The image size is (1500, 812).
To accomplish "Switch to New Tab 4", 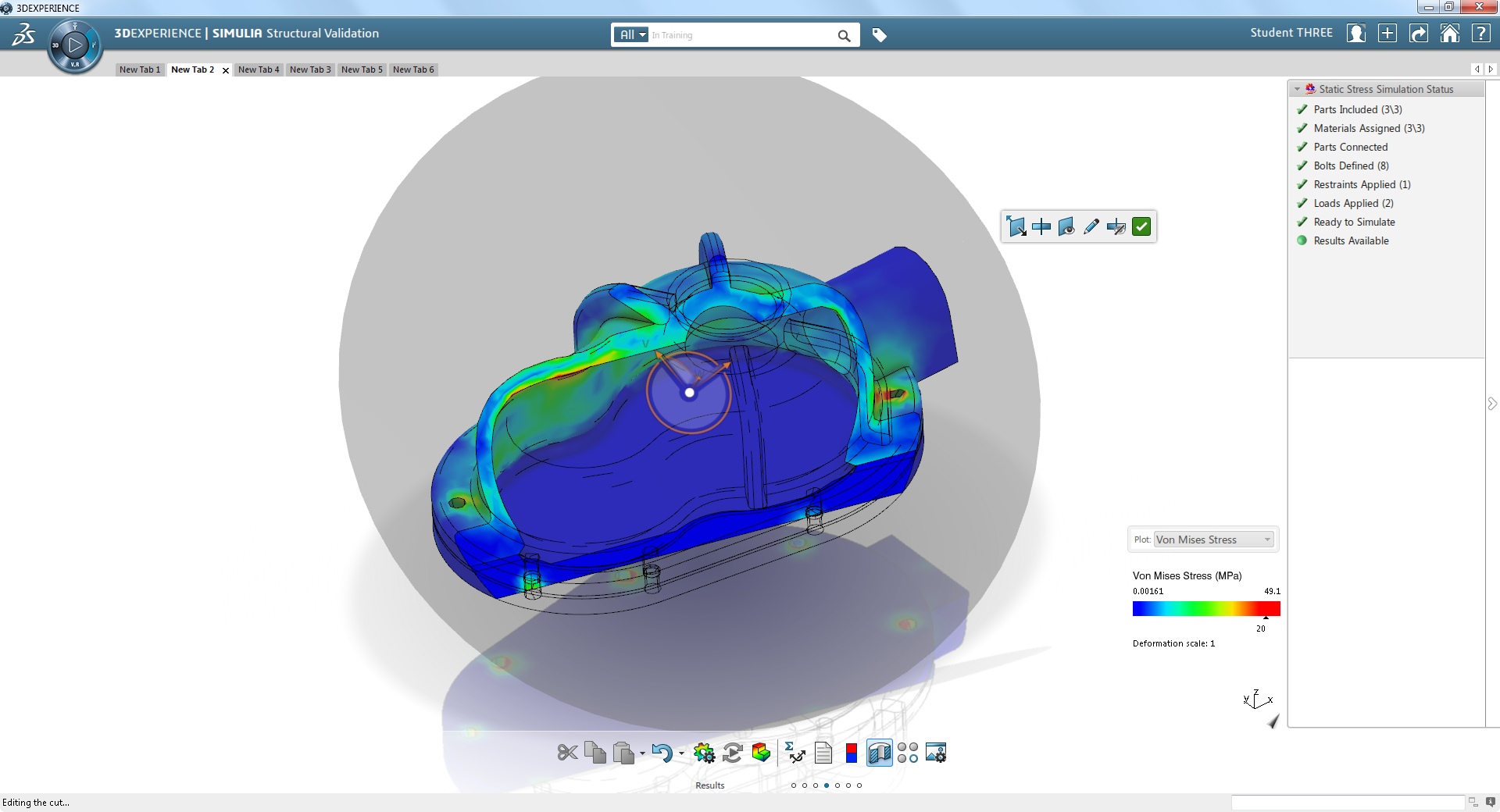I will (259, 69).
